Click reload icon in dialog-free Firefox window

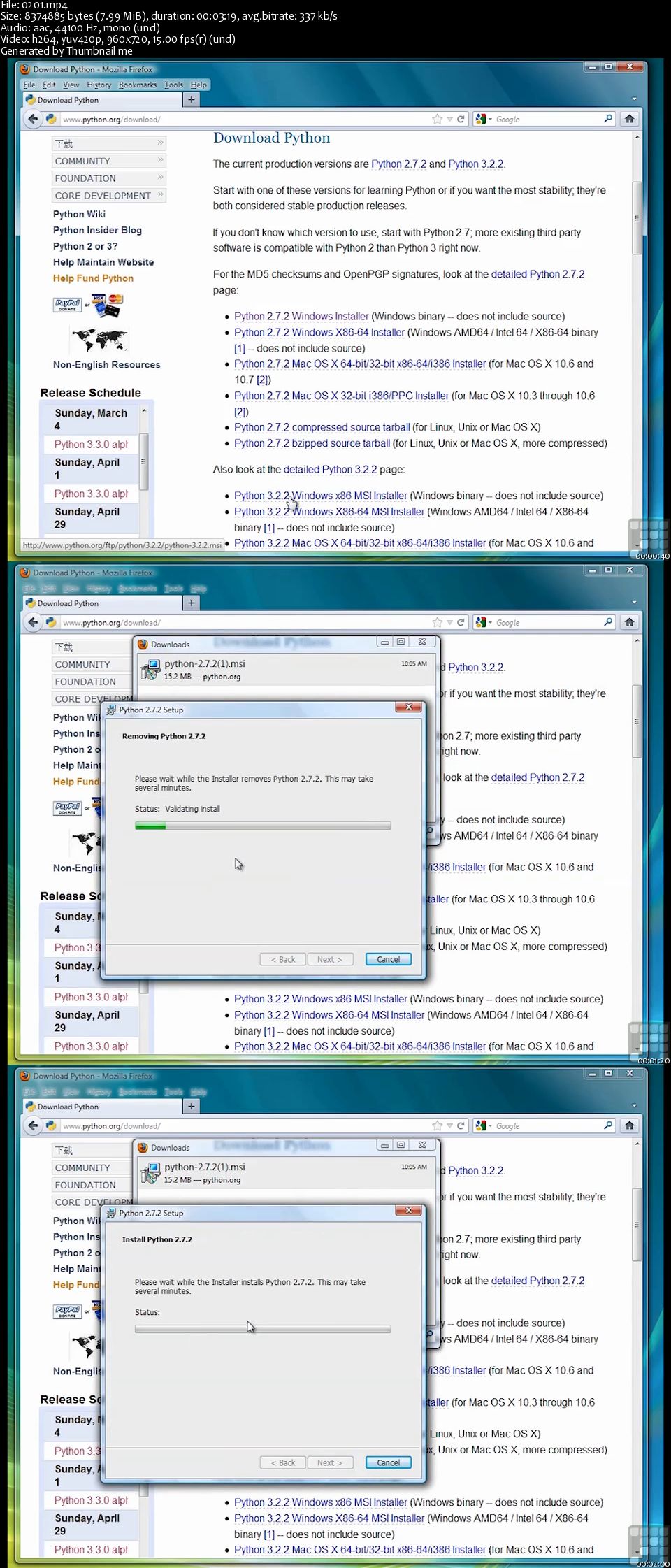pos(461,119)
